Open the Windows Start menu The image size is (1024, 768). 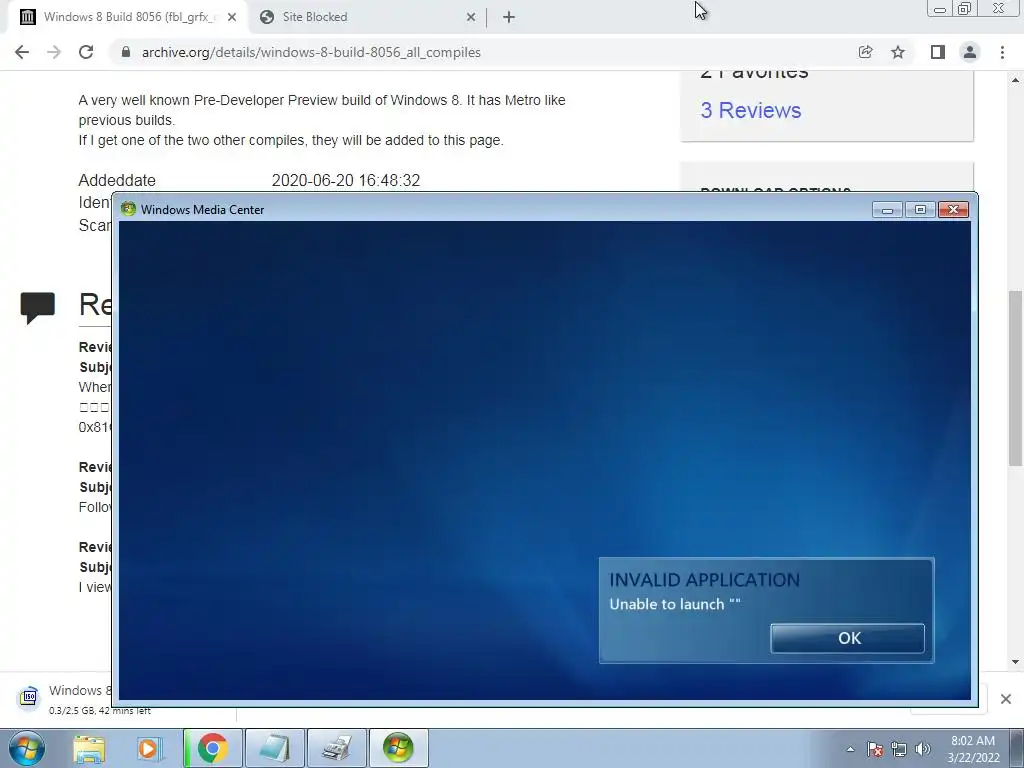27,748
